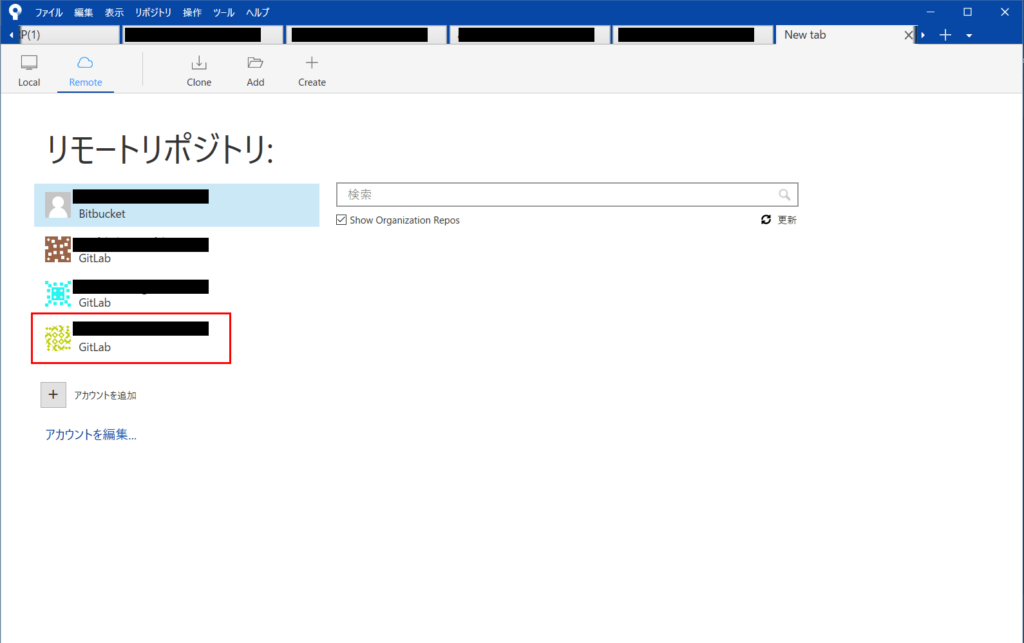
Task: Click the Sourcetree logo icon in title bar
Action: [14, 12]
